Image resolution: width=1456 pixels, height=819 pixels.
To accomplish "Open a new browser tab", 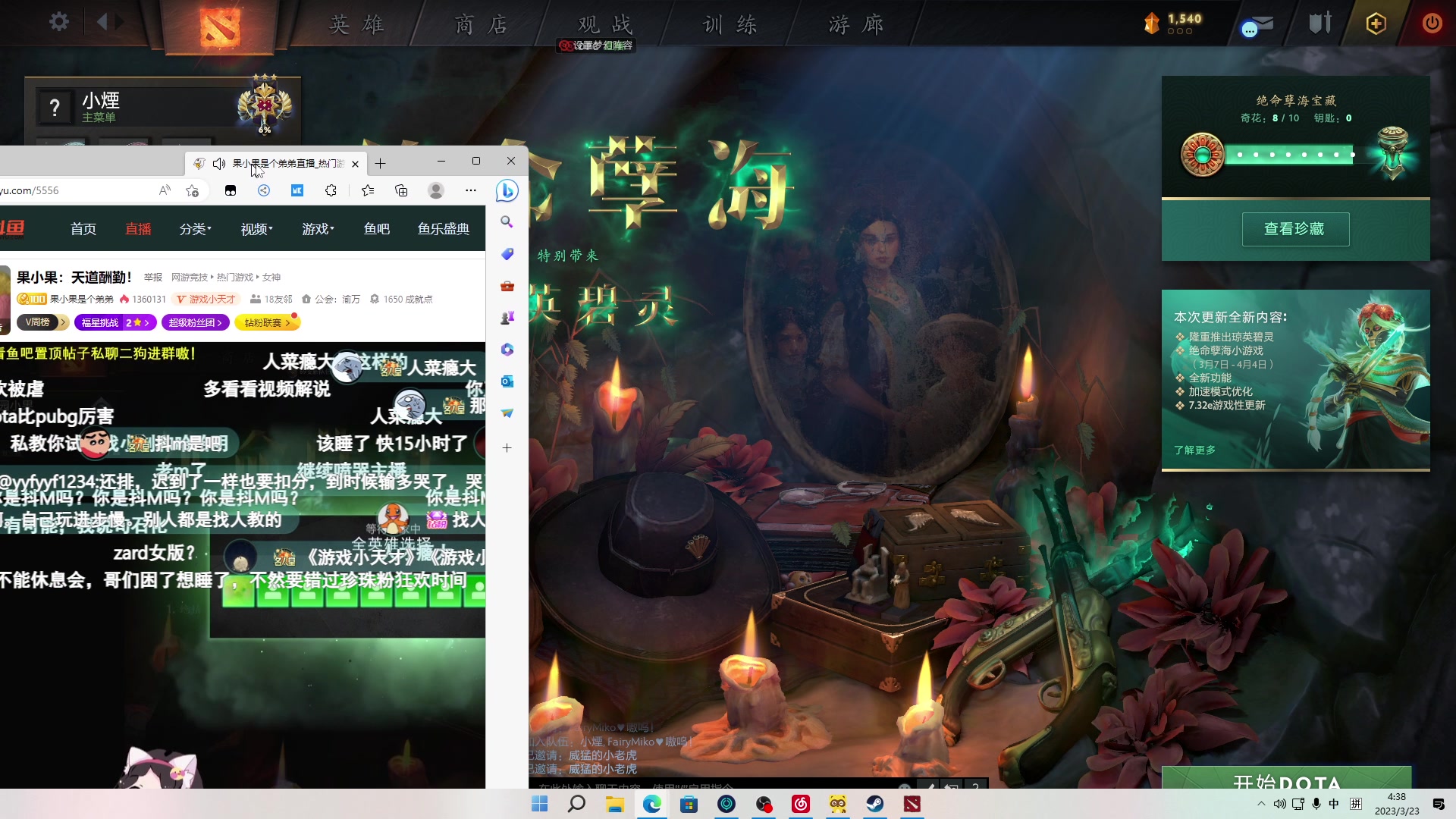I will pyautogui.click(x=380, y=163).
